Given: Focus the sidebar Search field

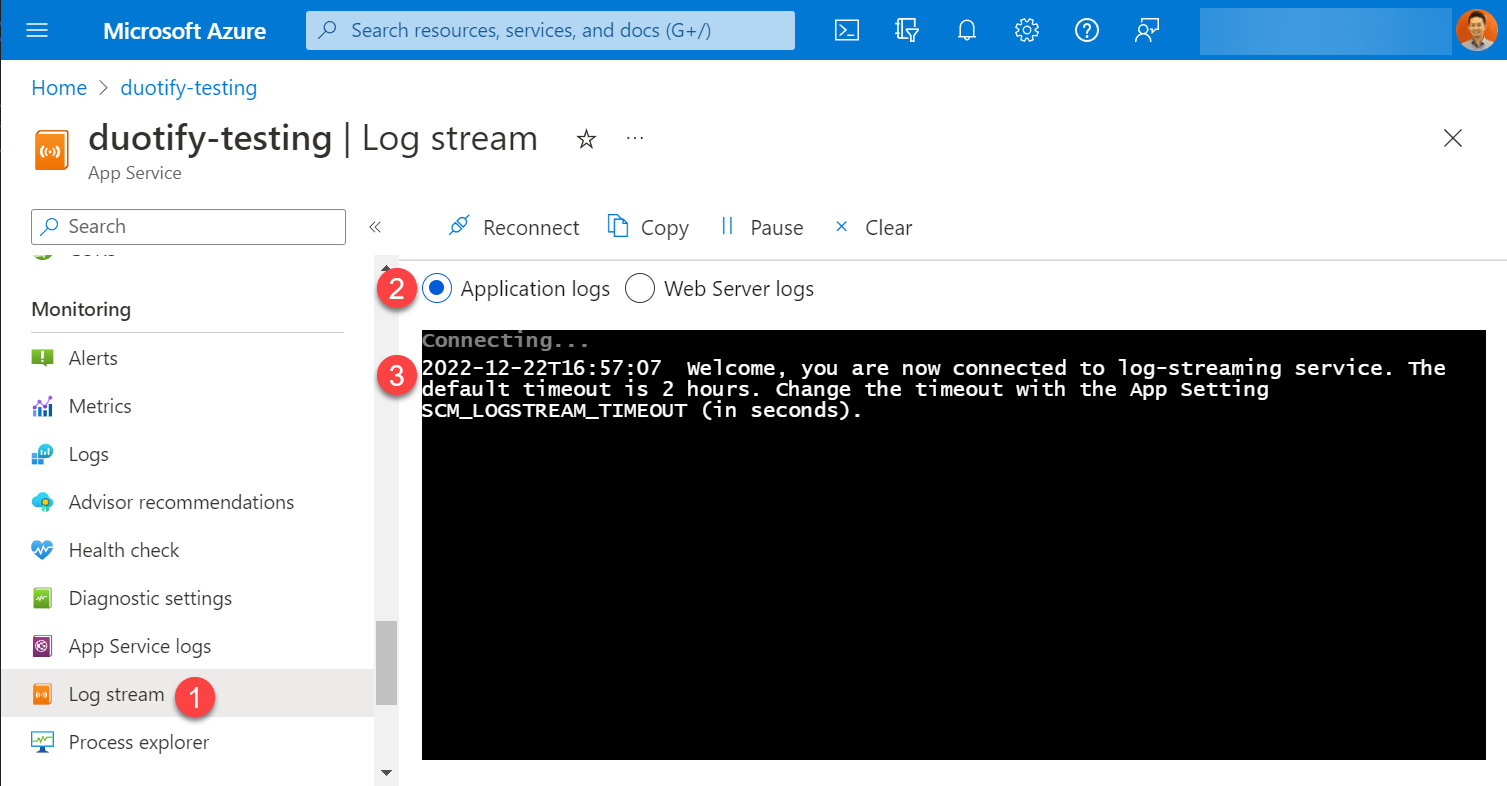Looking at the screenshot, I should (188, 227).
